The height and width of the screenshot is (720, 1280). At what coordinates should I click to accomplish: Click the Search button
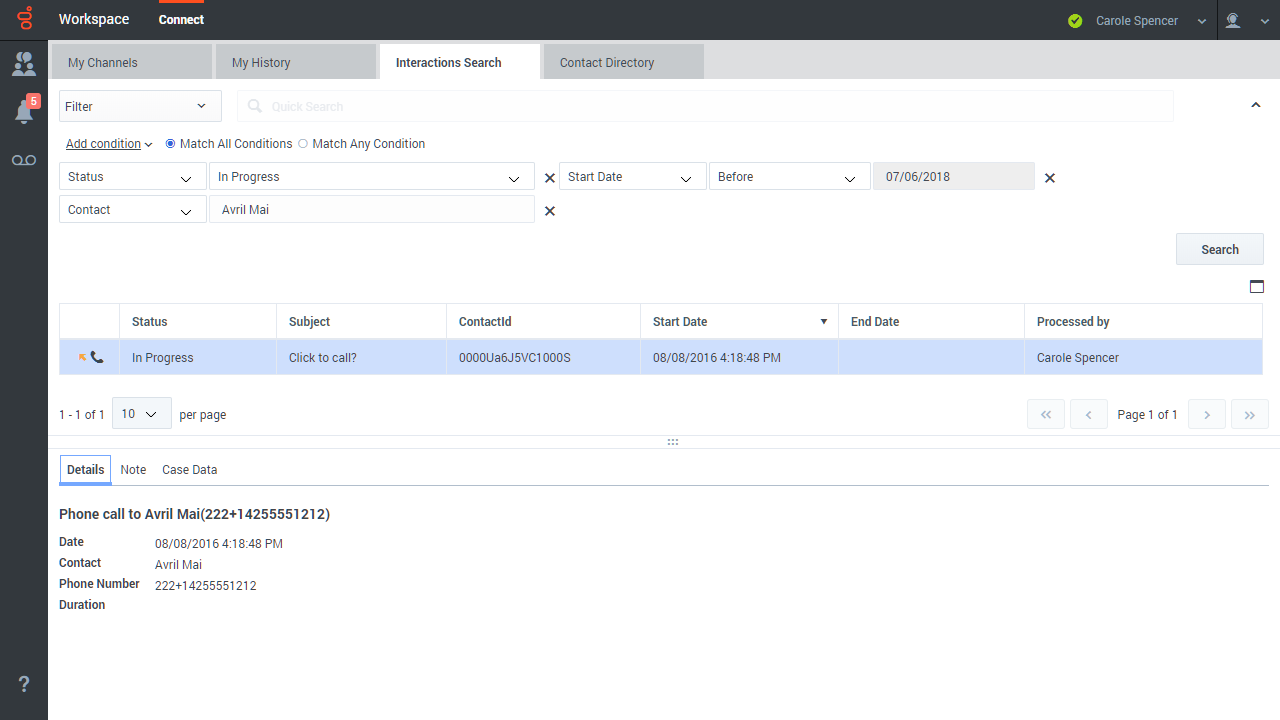click(x=1219, y=250)
